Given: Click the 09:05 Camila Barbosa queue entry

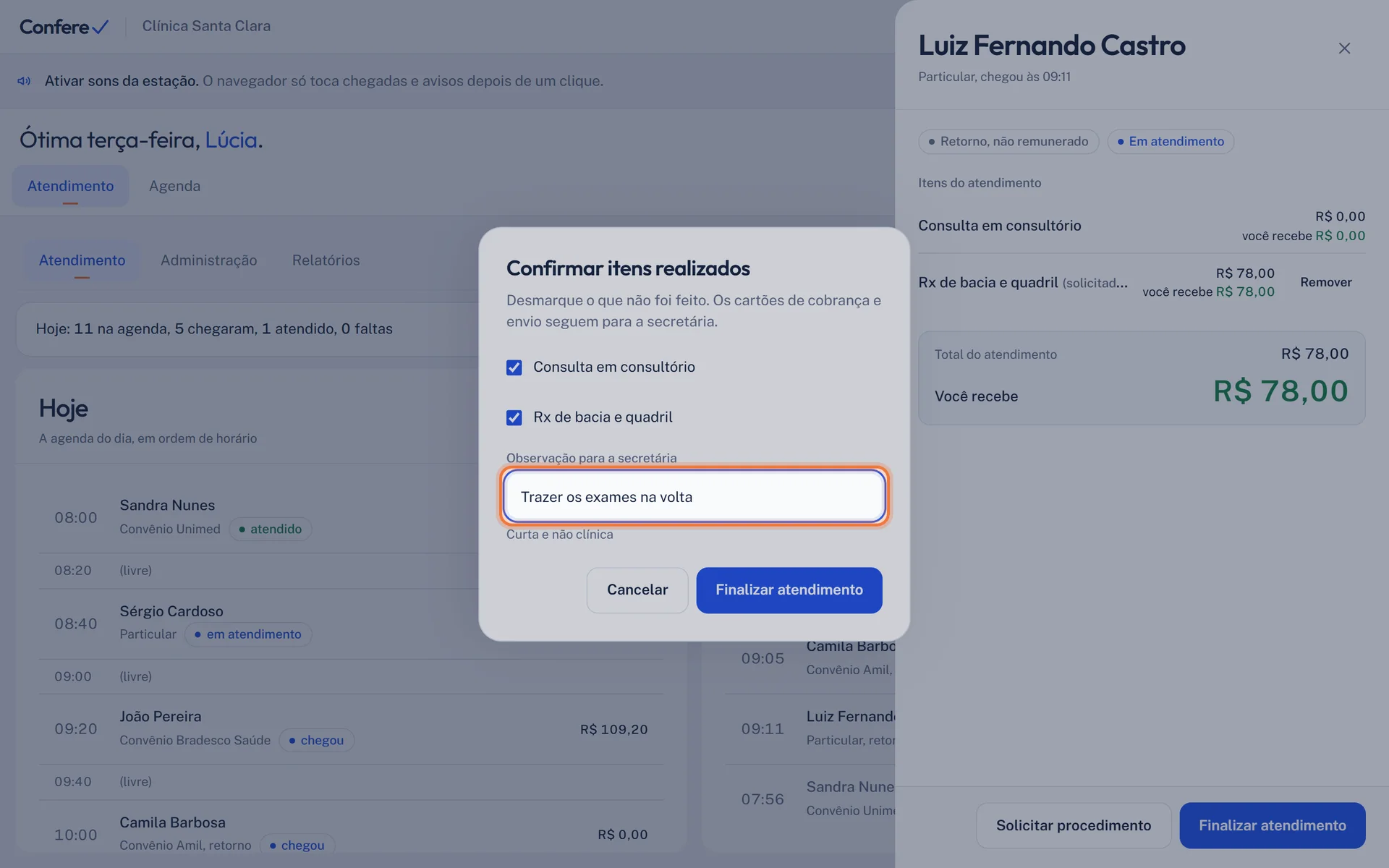Looking at the screenshot, I should (x=810, y=658).
